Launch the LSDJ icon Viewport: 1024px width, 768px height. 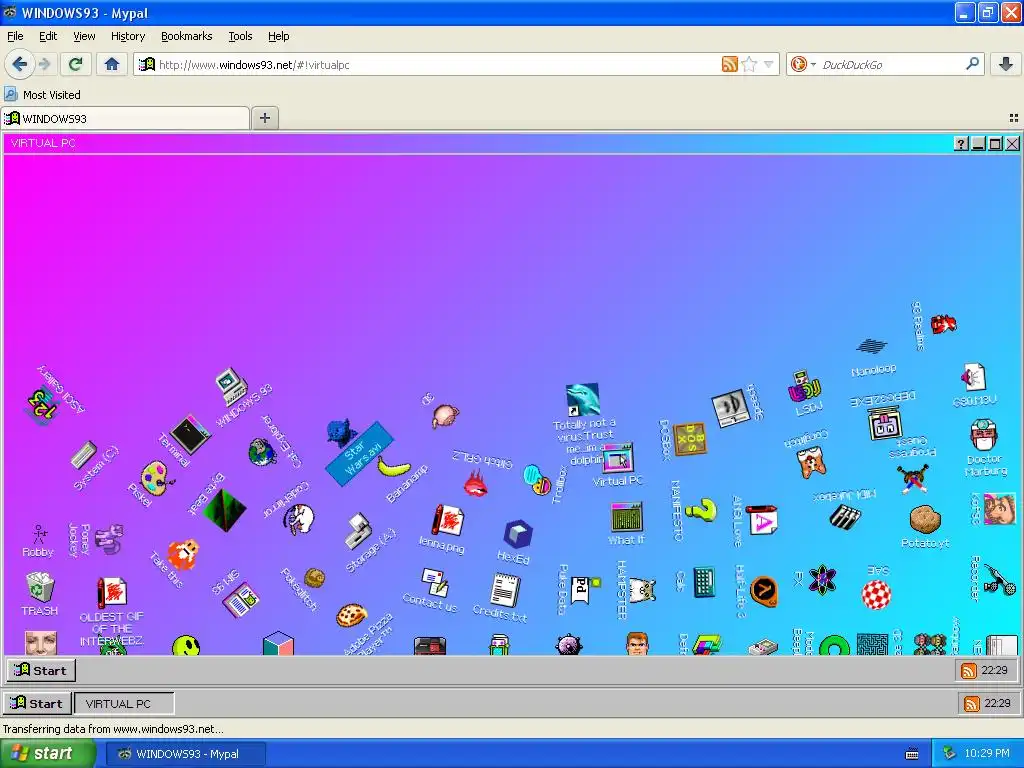click(804, 386)
